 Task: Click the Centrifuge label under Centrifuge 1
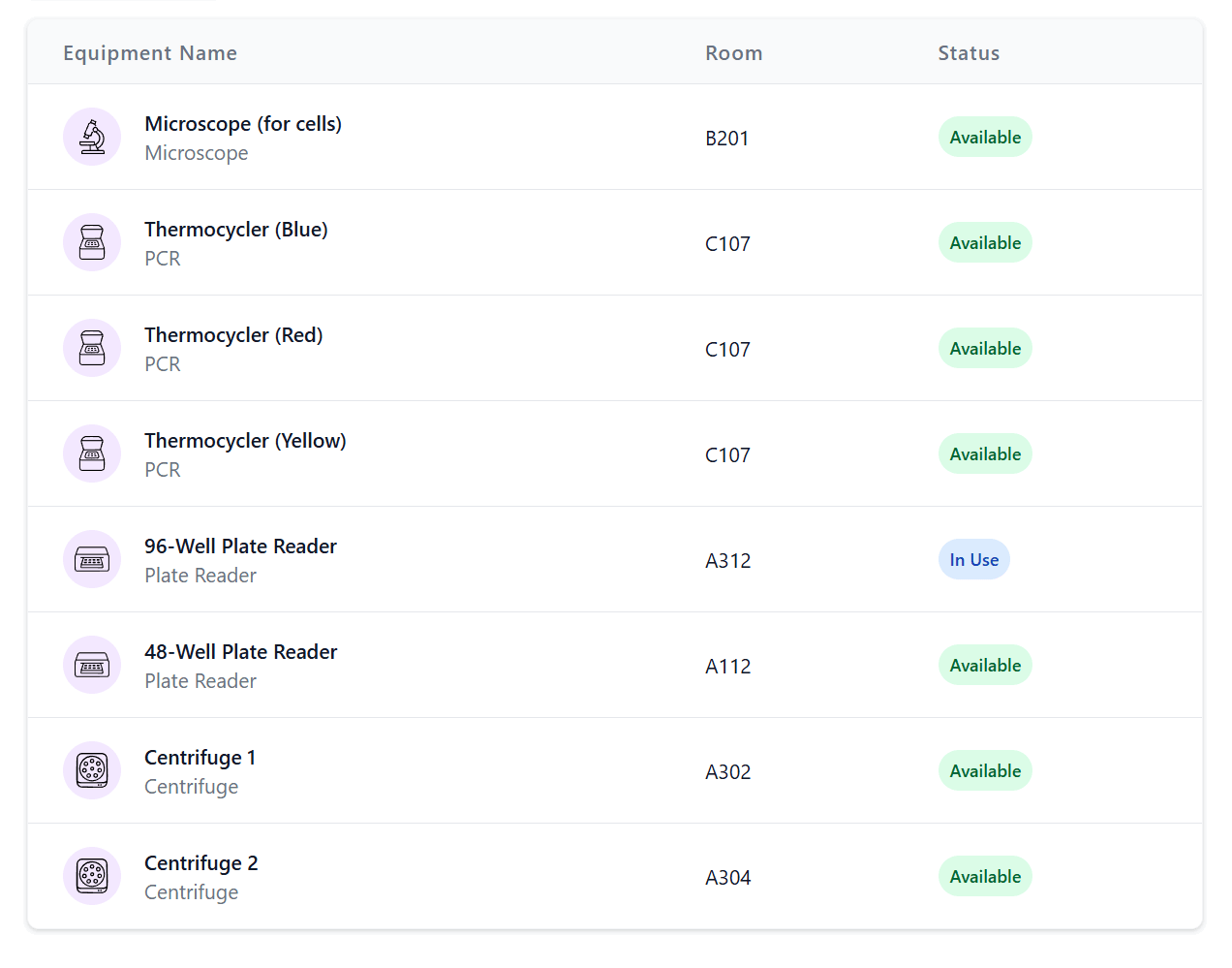(191, 787)
